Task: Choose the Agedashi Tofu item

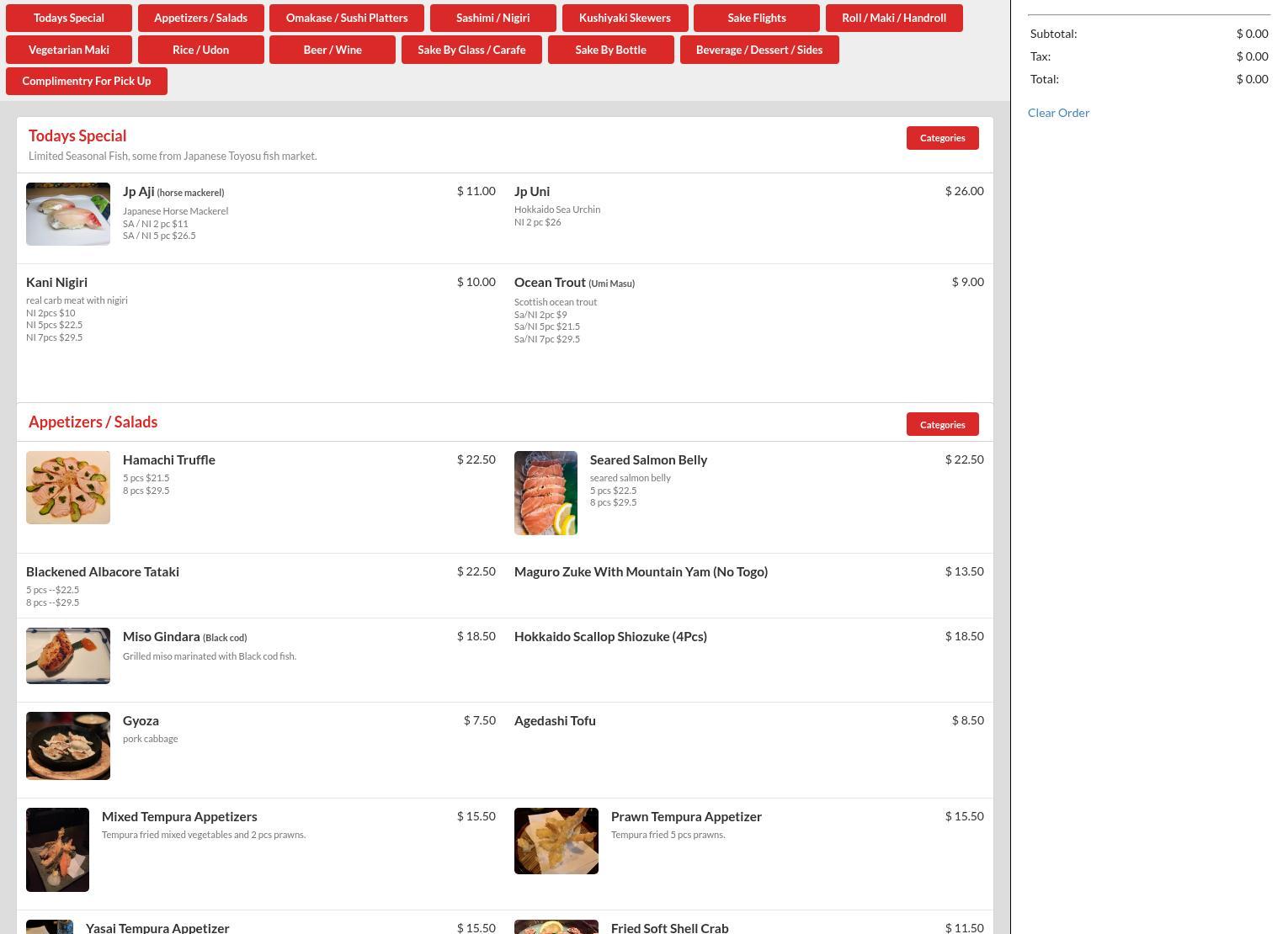Action: click(555, 720)
